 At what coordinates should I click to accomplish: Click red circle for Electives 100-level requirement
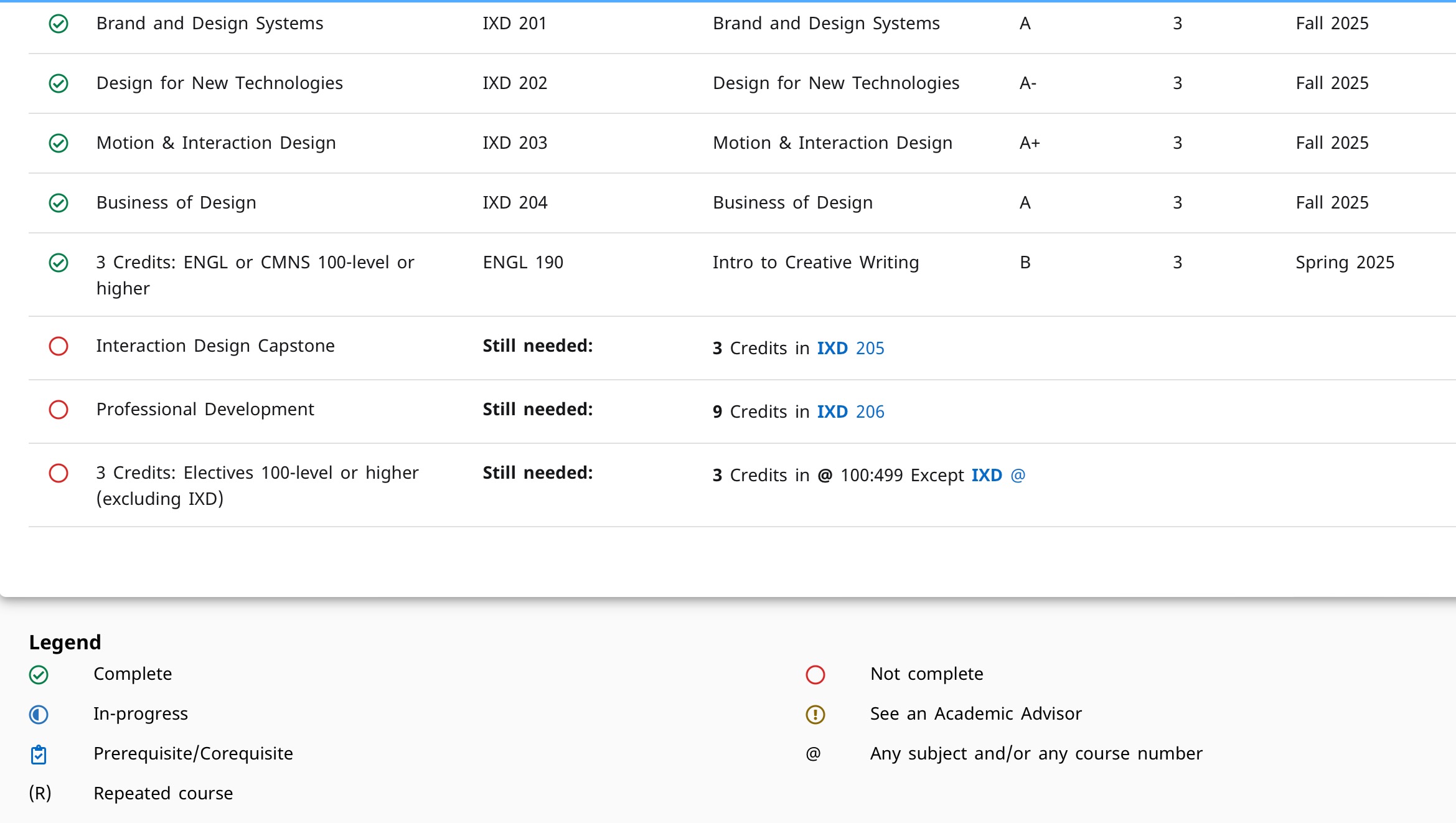click(59, 473)
